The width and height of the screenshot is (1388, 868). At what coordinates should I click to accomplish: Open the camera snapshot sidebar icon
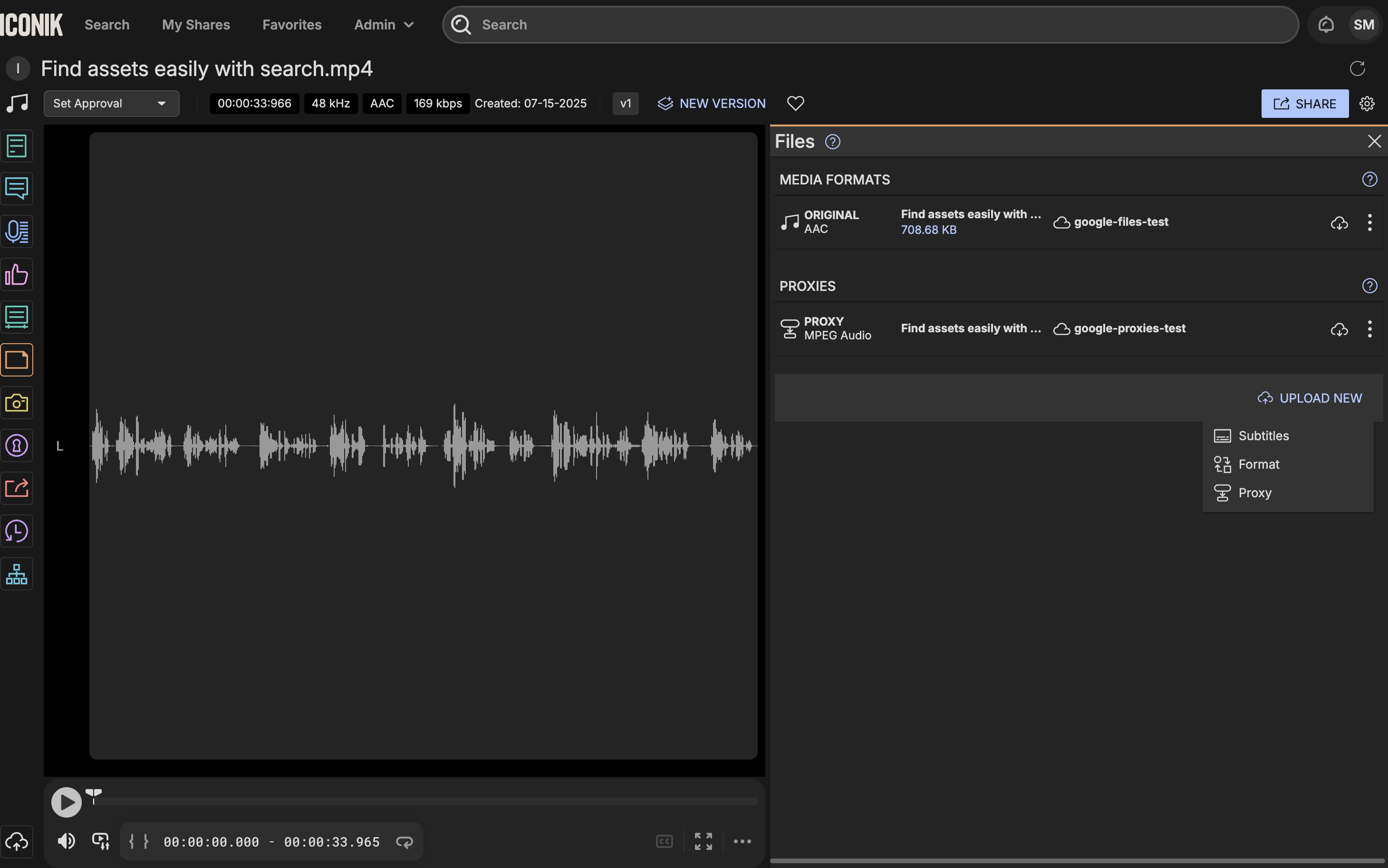17,403
